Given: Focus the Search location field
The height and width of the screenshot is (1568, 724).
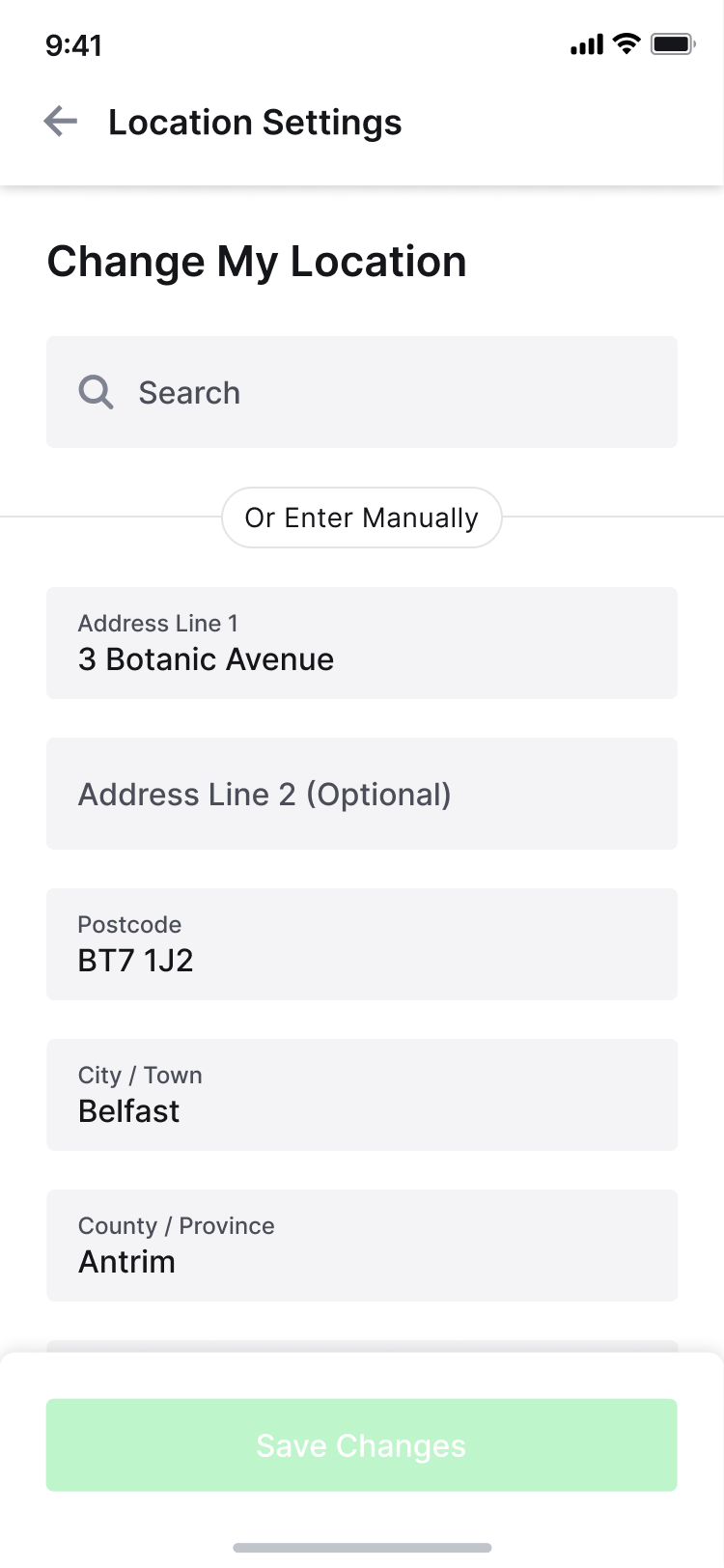Looking at the screenshot, I should pyautogui.click(x=362, y=392).
